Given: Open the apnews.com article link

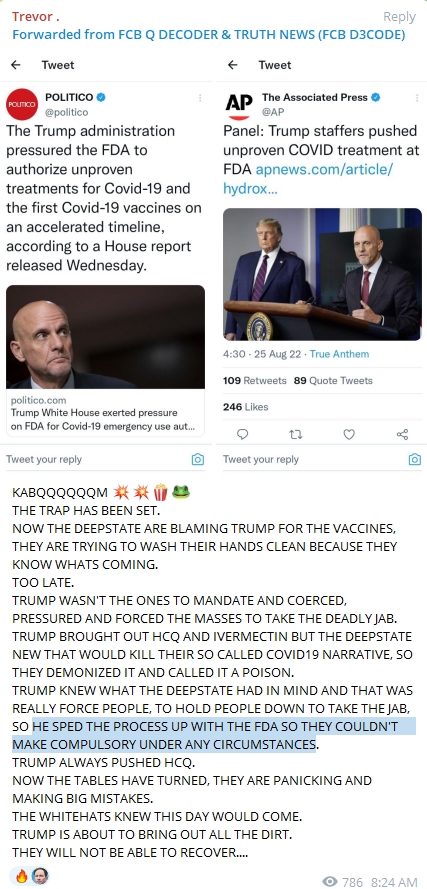Looking at the screenshot, I should (x=307, y=179).
